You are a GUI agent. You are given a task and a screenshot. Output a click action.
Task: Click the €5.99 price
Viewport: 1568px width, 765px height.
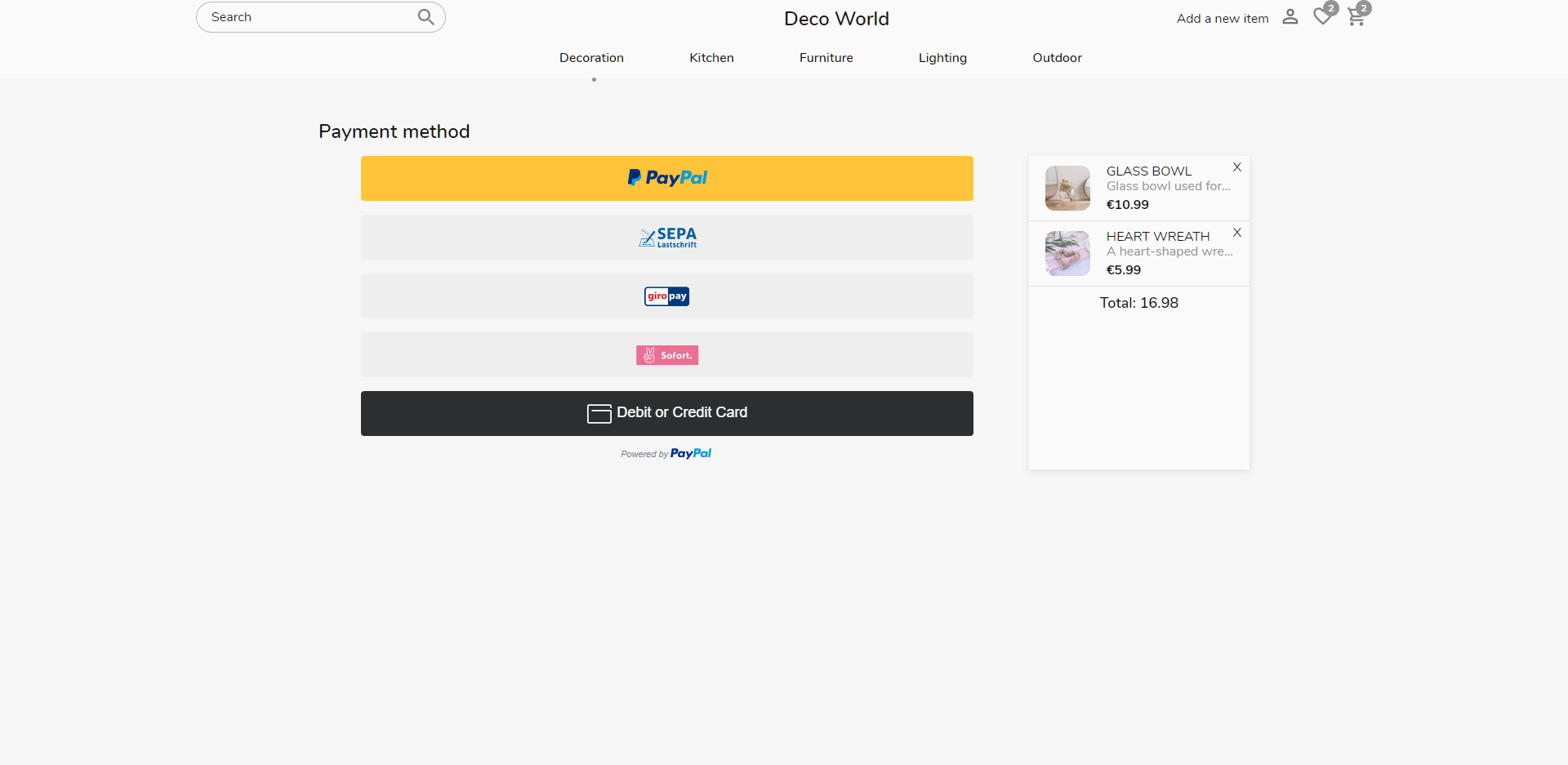[1124, 270]
